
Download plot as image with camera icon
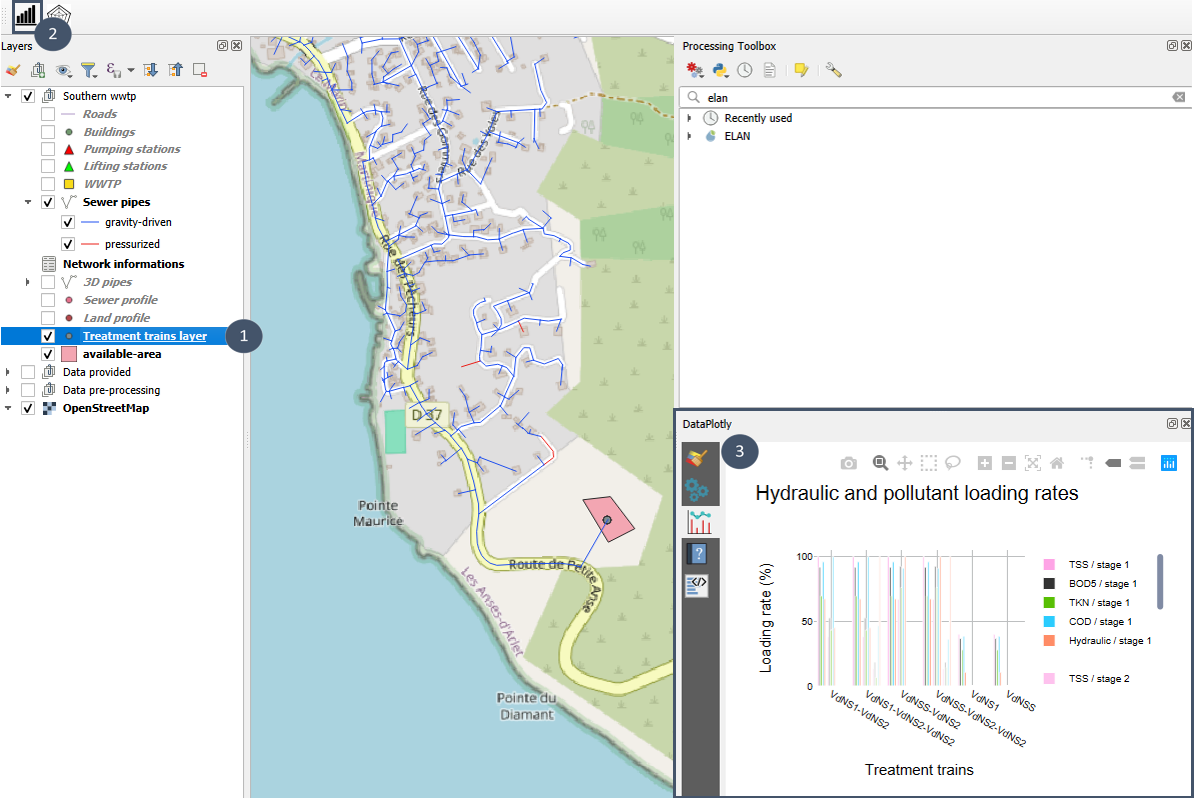(848, 463)
